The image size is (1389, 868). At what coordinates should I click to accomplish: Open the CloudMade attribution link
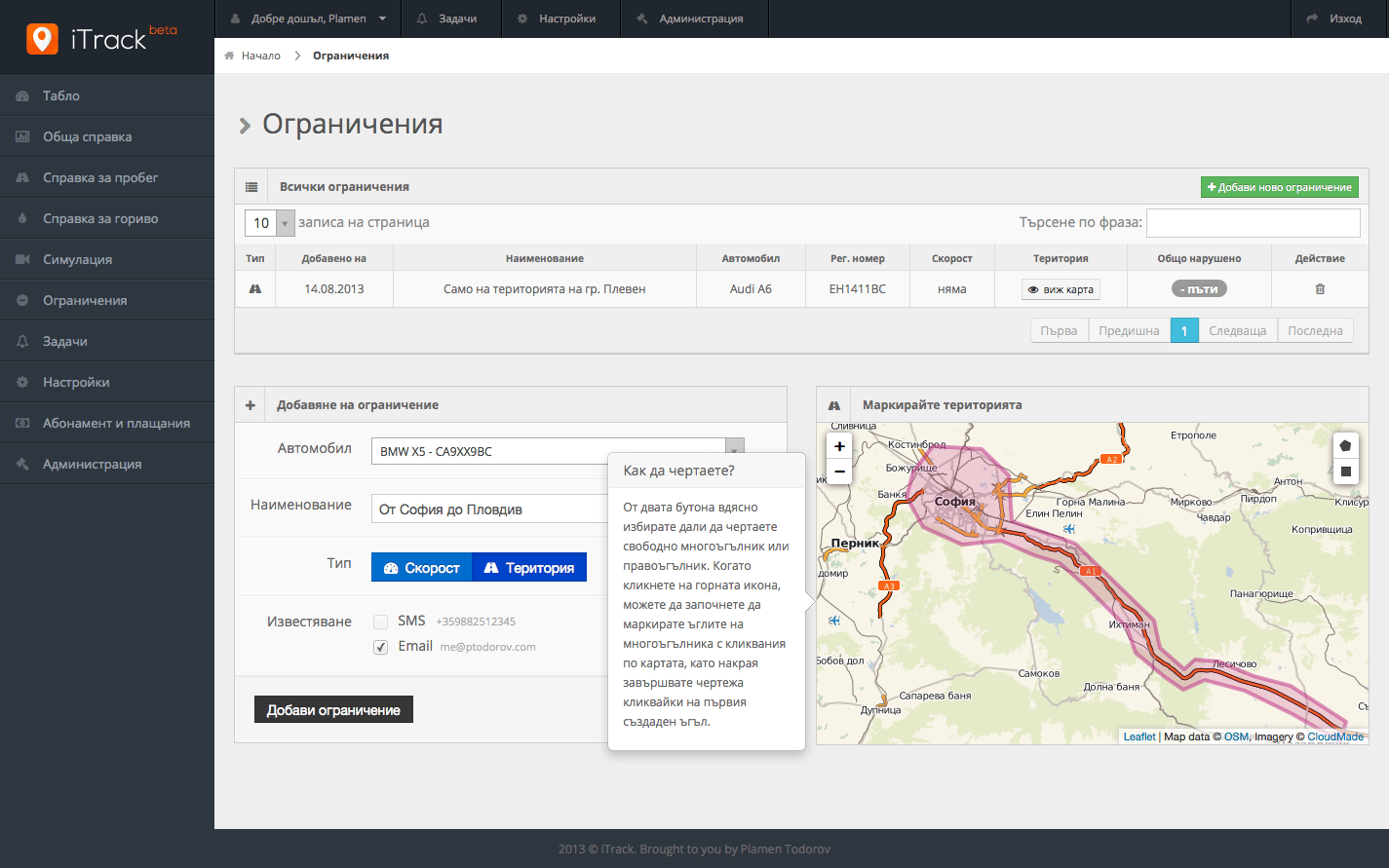(x=1335, y=736)
